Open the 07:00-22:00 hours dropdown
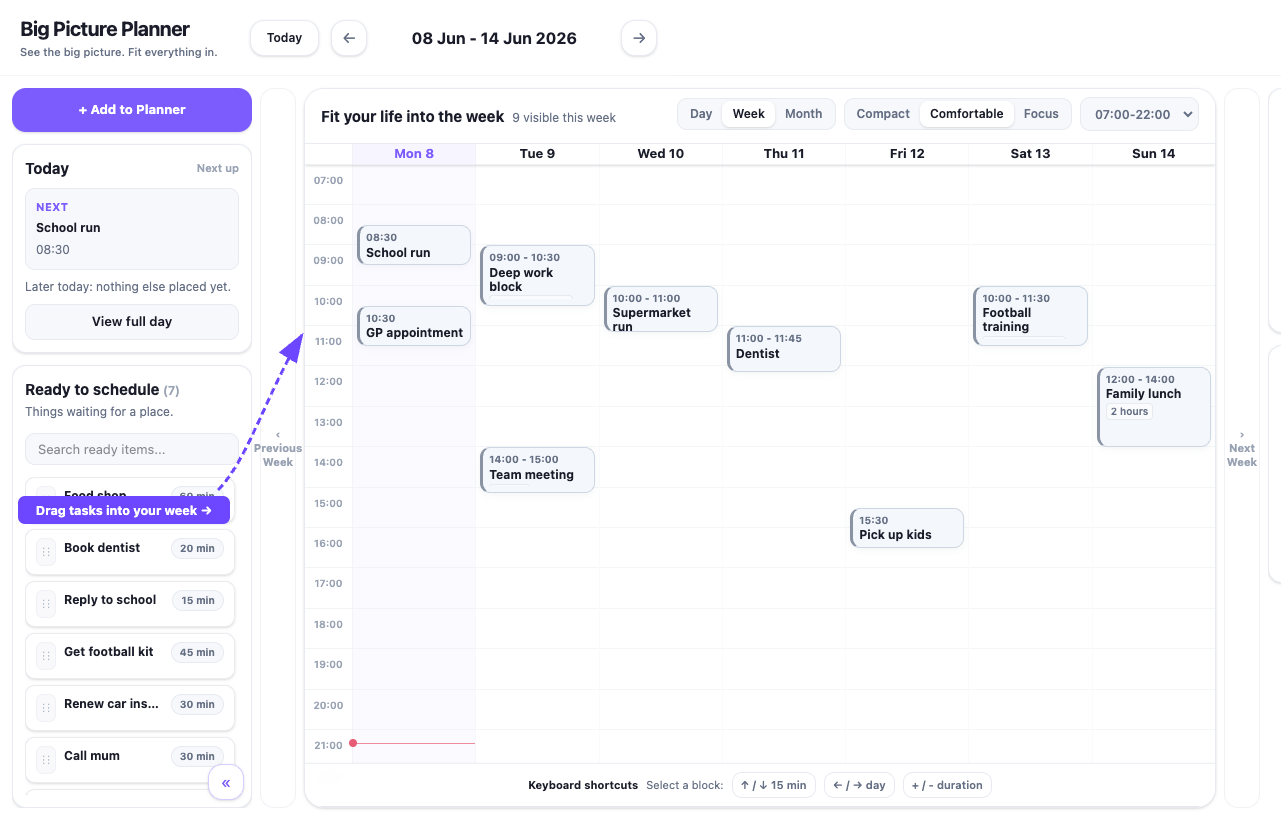Screen dimensions: 1281x820 pos(1139,114)
